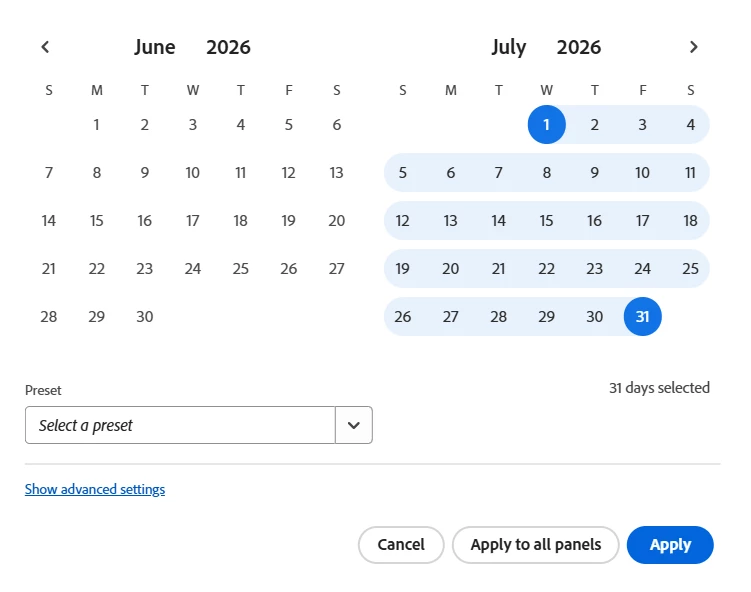Choose July 4 in the calendar

691,125
